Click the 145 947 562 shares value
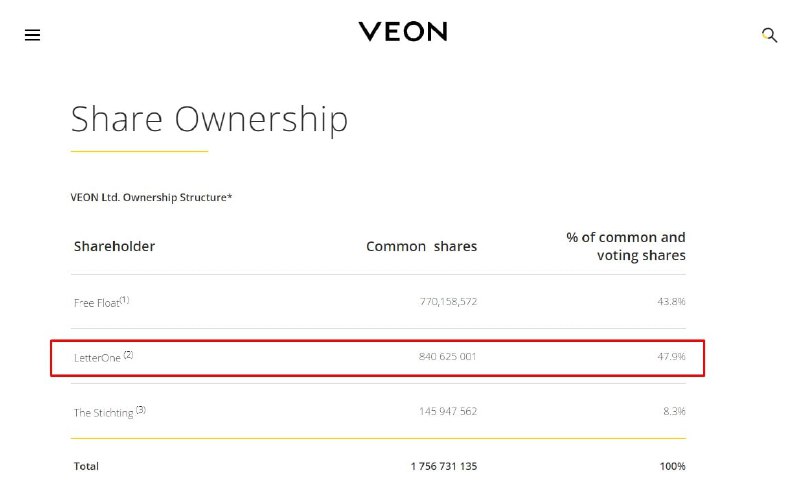Image resolution: width=800 pixels, height=494 pixels. tap(448, 411)
